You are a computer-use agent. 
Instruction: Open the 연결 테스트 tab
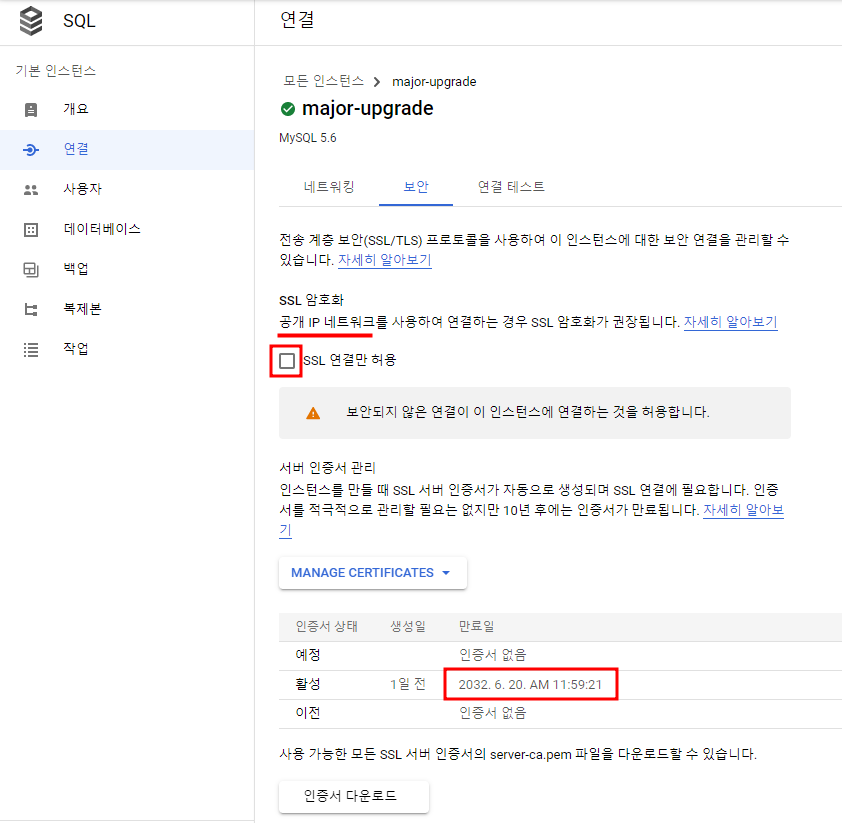point(511,187)
